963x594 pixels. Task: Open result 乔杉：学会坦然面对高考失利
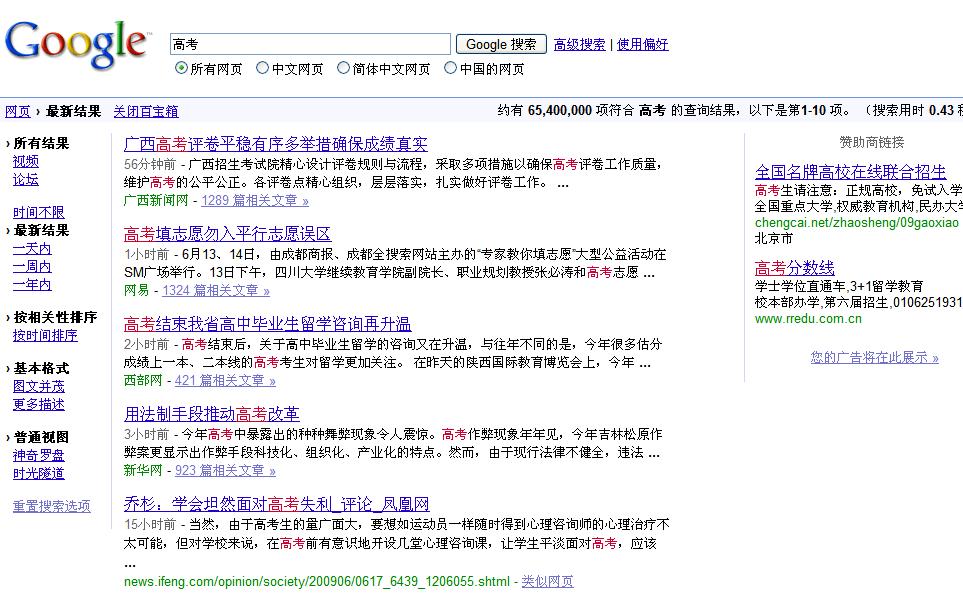click(x=276, y=504)
